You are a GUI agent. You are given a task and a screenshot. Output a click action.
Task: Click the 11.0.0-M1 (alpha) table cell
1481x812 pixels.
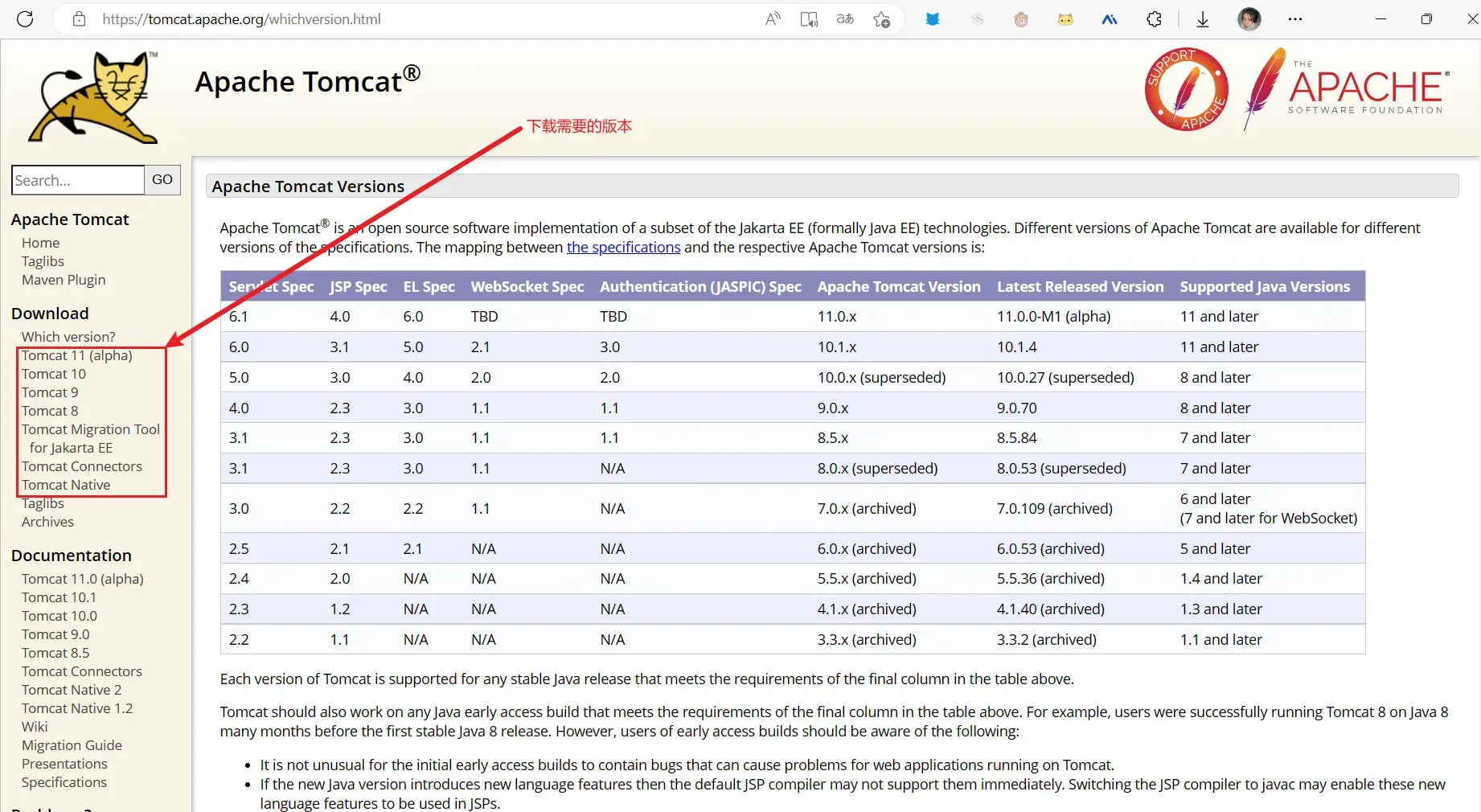point(1054,317)
